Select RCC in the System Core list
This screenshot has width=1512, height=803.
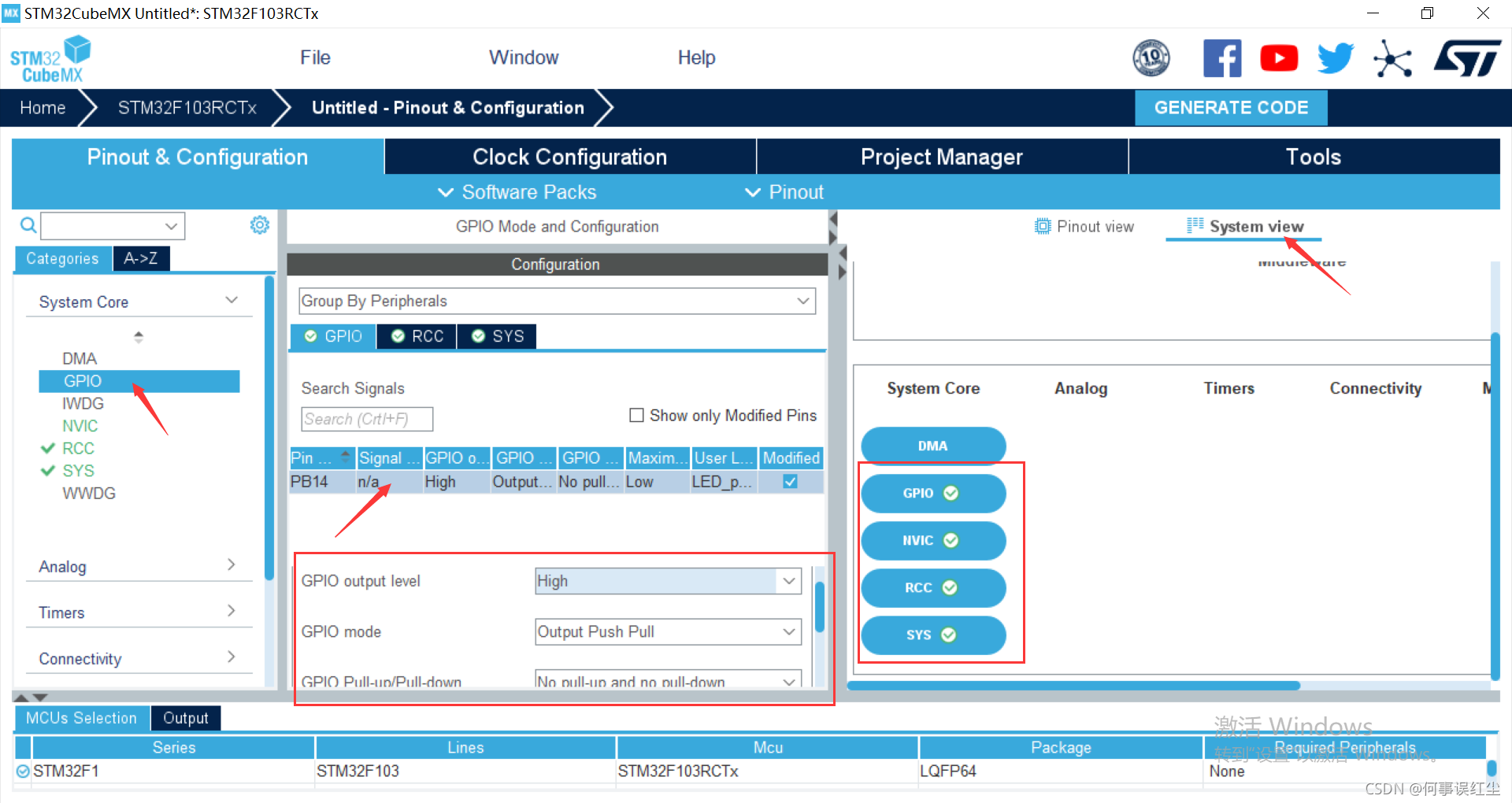pos(78,448)
